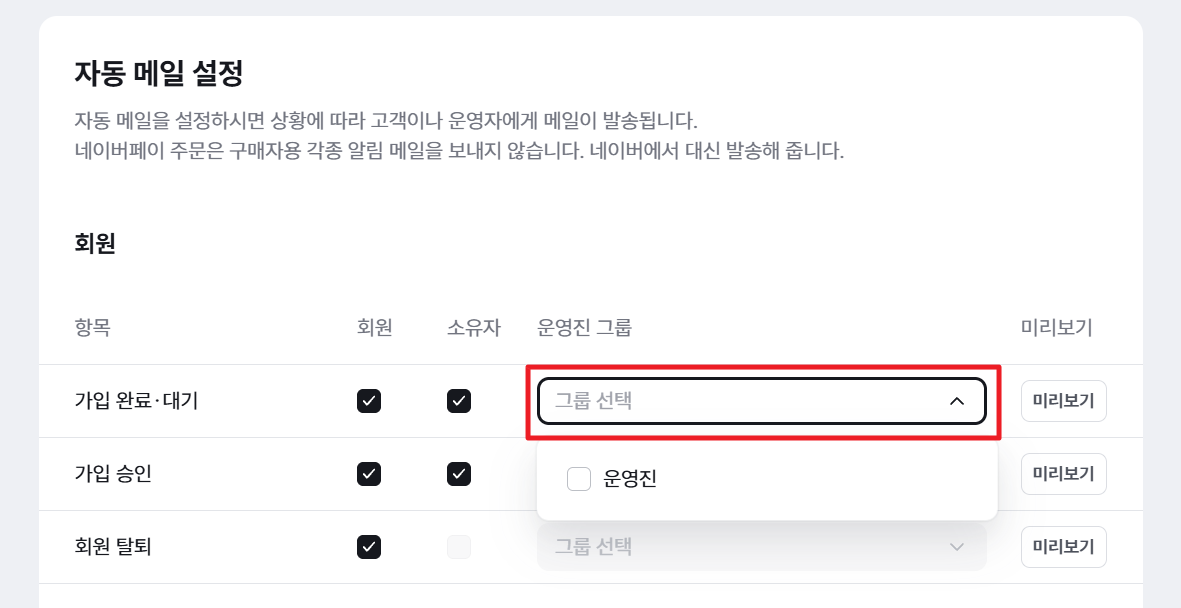This screenshot has width=1181, height=608.
Task: Click 미리보기 button in 가입 승인 row
Action: tap(1064, 474)
